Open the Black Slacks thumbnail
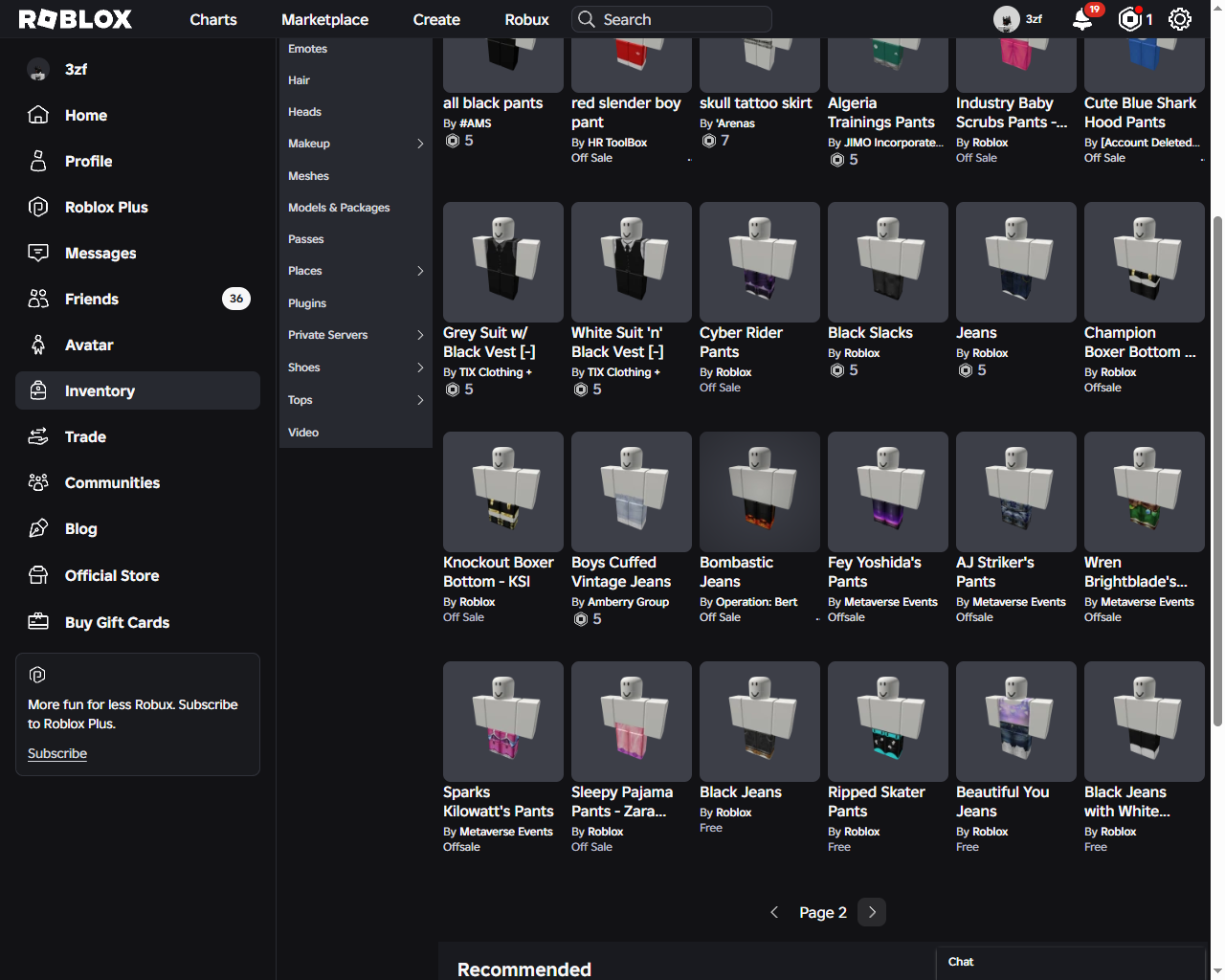The width and height of the screenshot is (1225, 980). pos(888,262)
